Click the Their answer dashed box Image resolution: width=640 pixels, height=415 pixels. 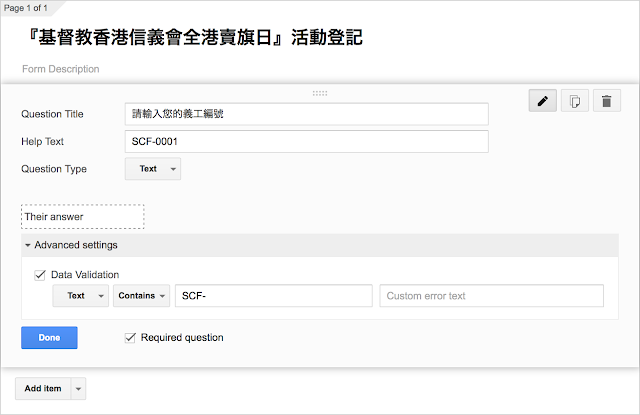coord(82,217)
